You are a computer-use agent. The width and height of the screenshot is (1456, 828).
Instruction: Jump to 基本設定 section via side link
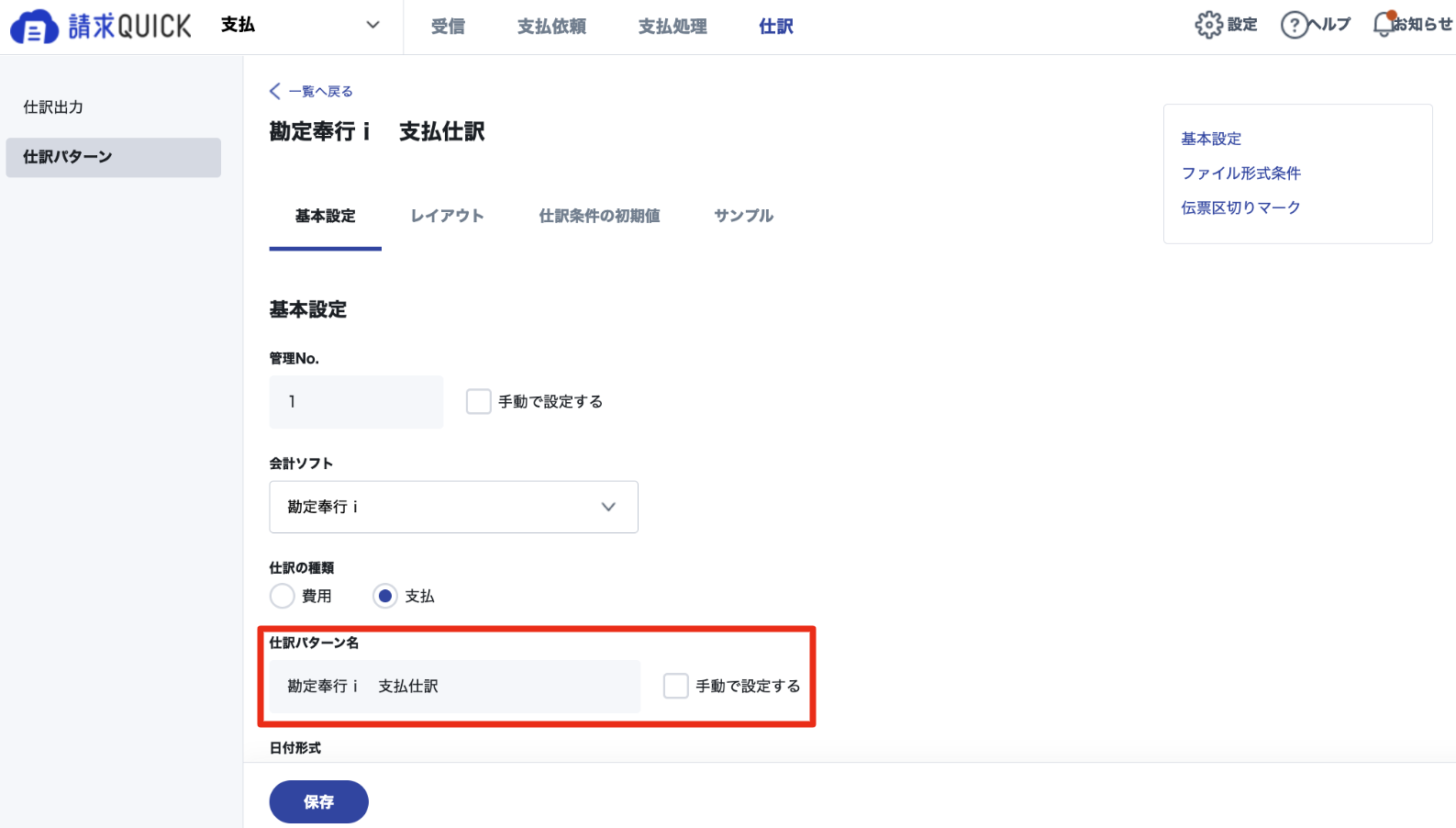click(x=1211, y=139)
